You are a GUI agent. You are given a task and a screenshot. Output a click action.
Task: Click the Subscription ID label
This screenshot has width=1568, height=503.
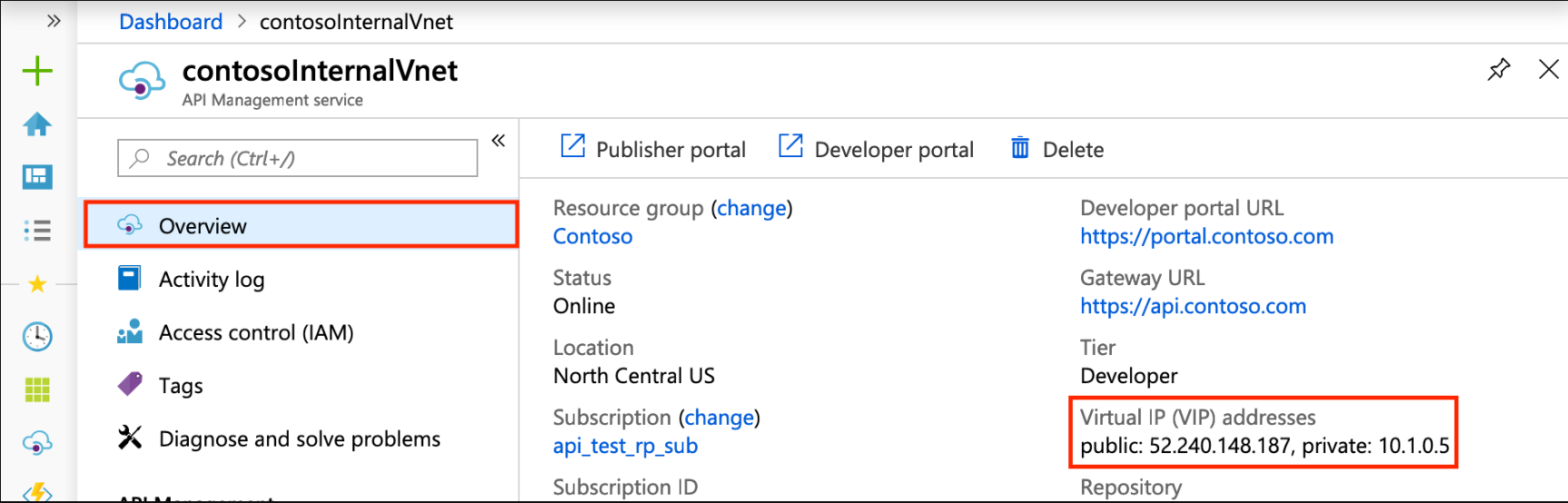625,488
